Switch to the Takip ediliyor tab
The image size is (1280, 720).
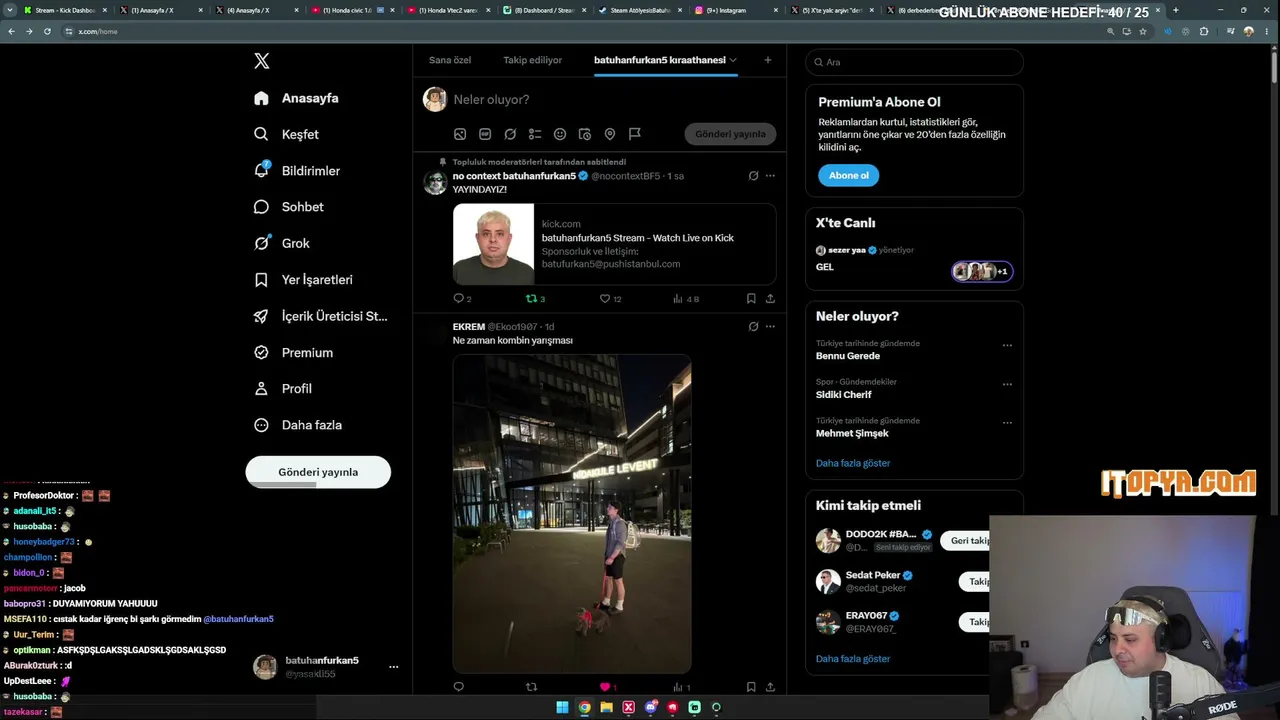tap(532, 60)
